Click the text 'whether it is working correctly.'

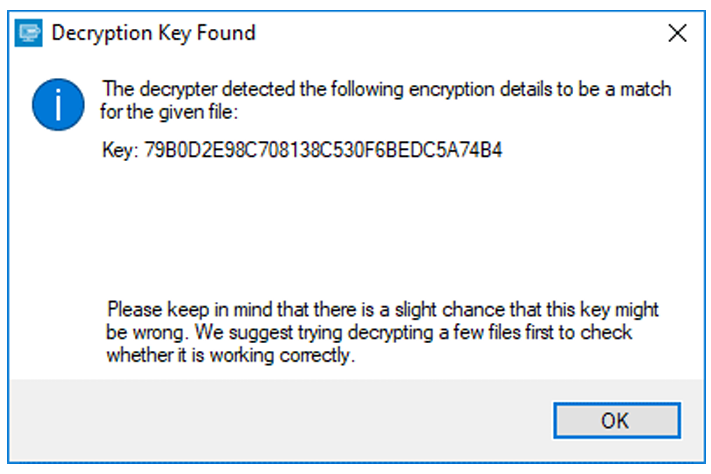(x=230, y=355)
